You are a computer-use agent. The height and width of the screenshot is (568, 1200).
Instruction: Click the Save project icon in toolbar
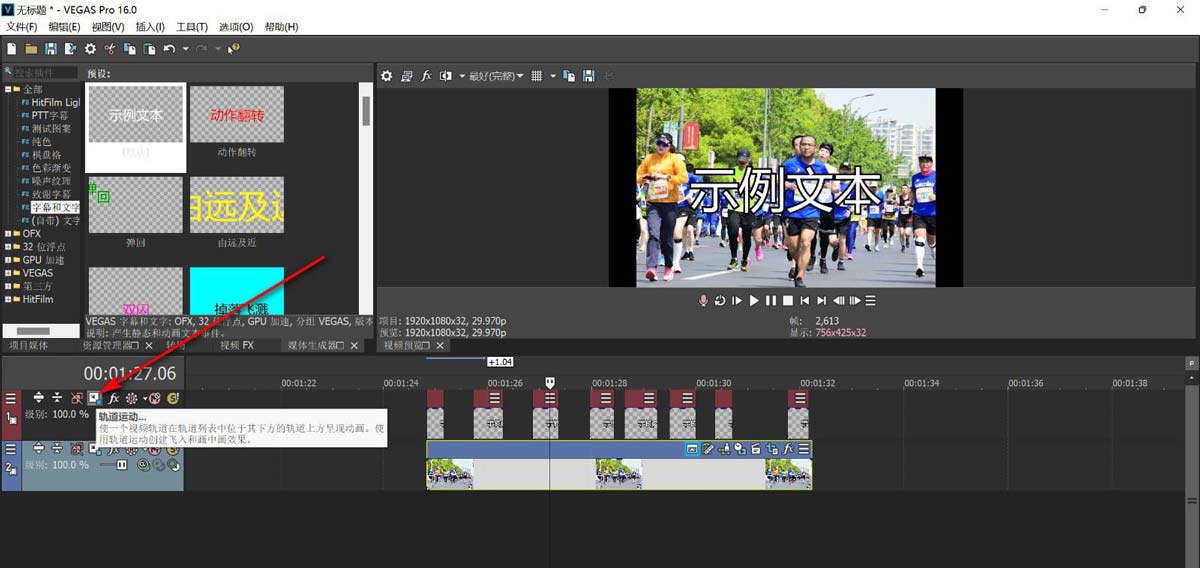(x=51, y=48)
